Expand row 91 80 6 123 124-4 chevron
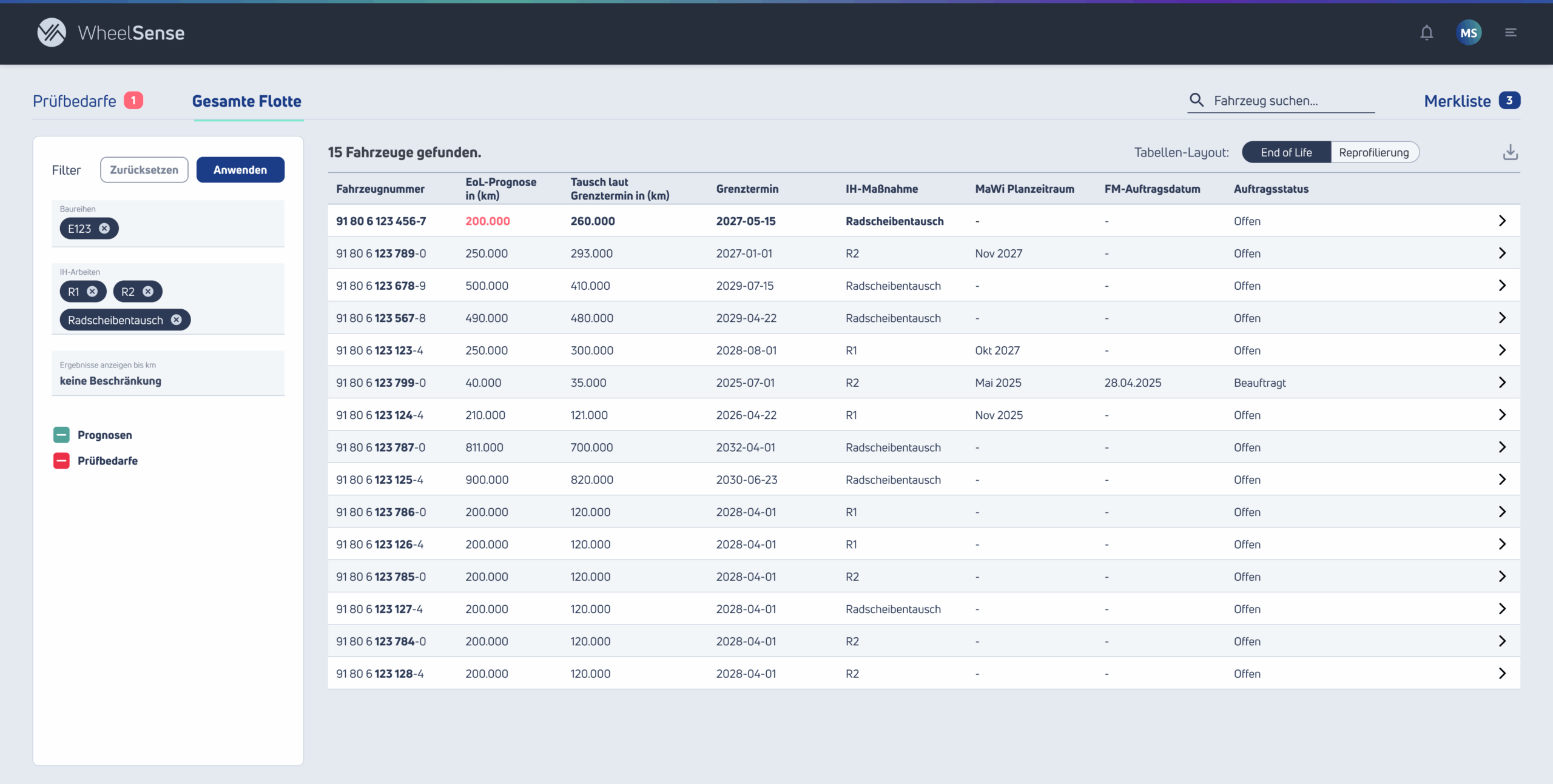The width and height of the screenshot is (1553, 784). pyautogui.click(x=1502, y=415)
